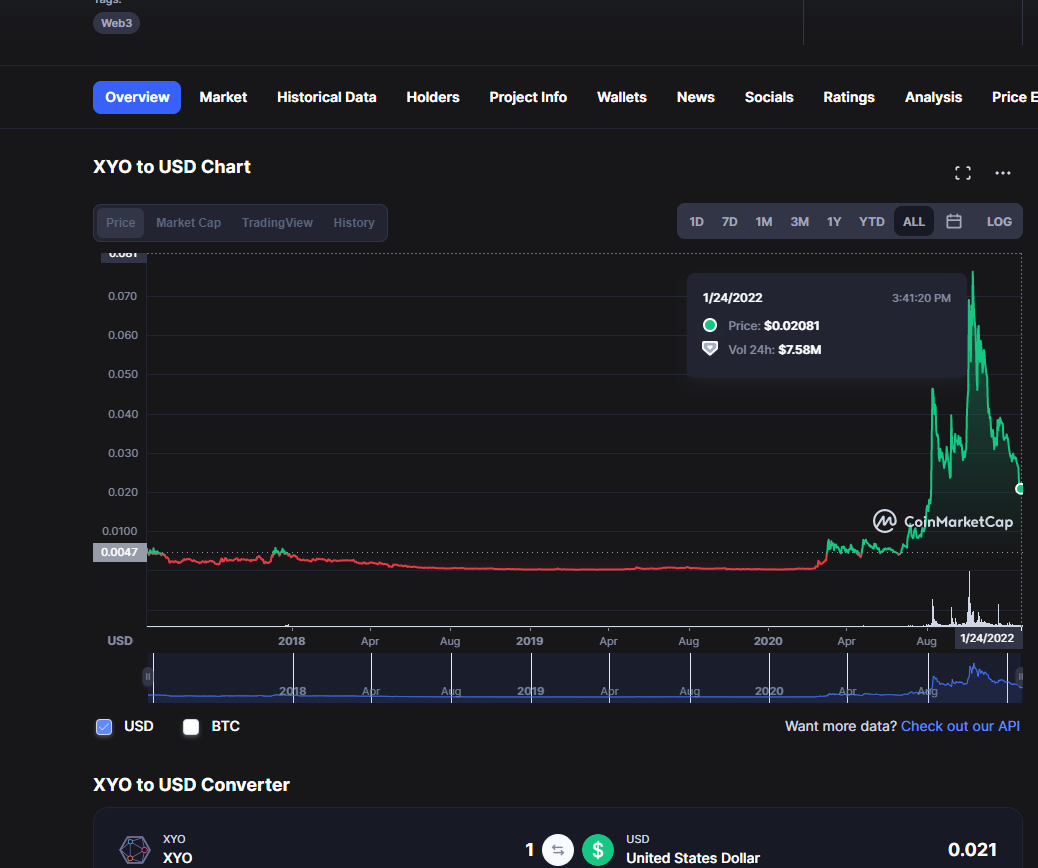Toggle the USD checkbox below chart

pyautogui.click(x=104, y=727)
